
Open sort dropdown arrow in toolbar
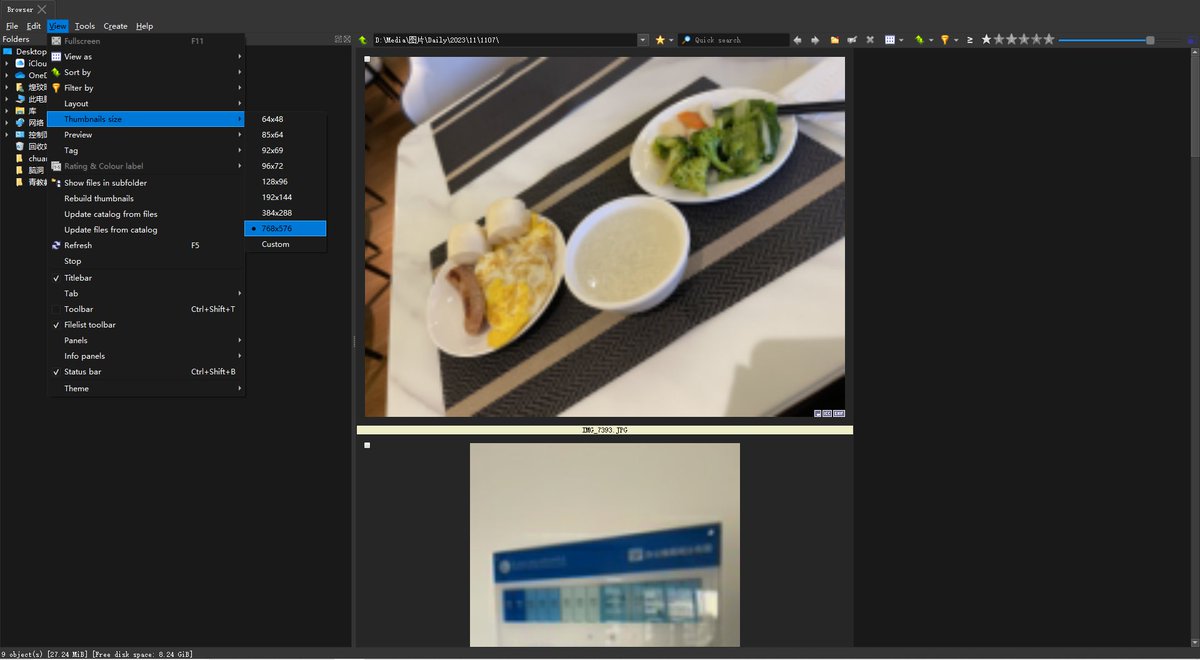930,40
